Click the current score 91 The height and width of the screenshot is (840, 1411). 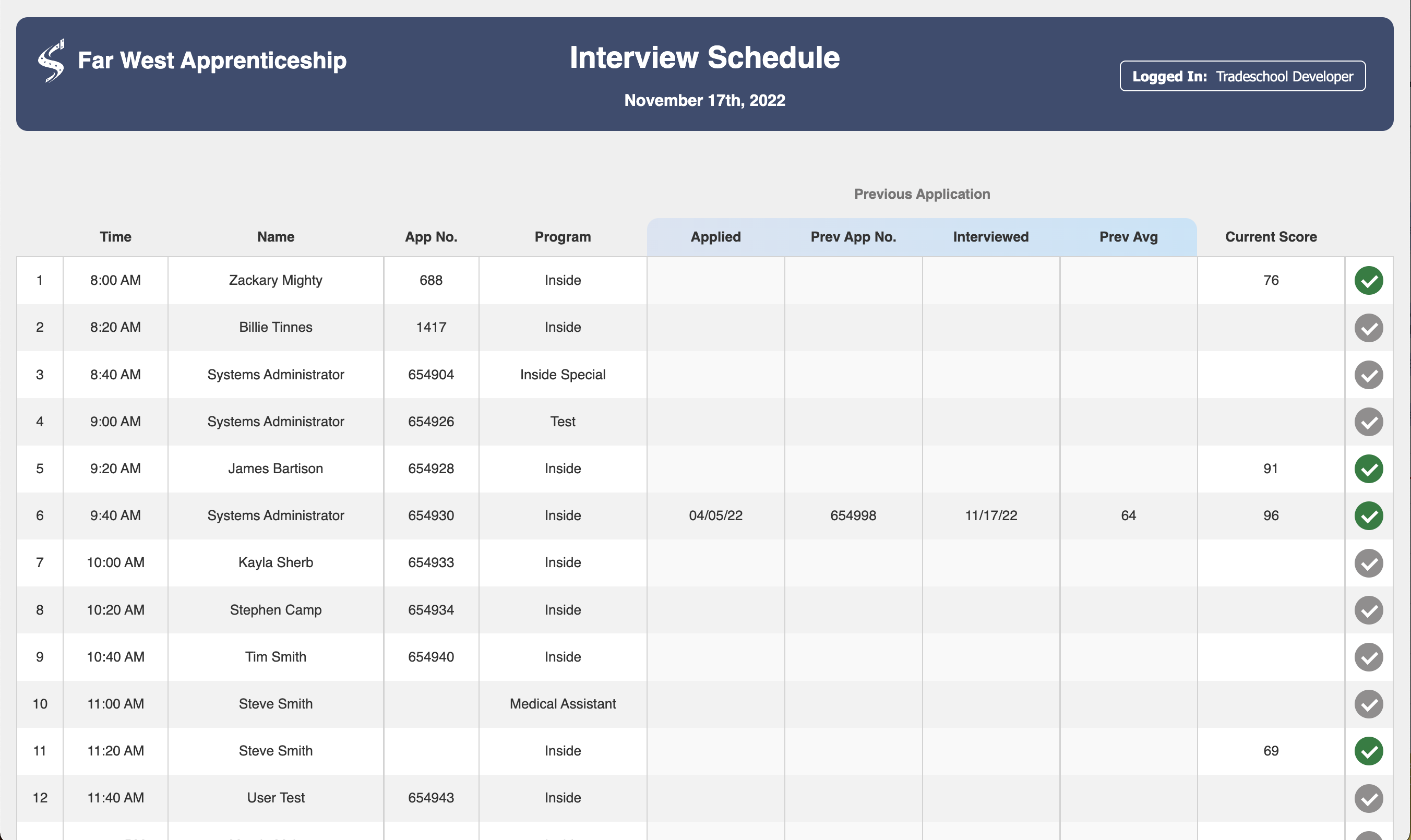[x=1271, y=468]
